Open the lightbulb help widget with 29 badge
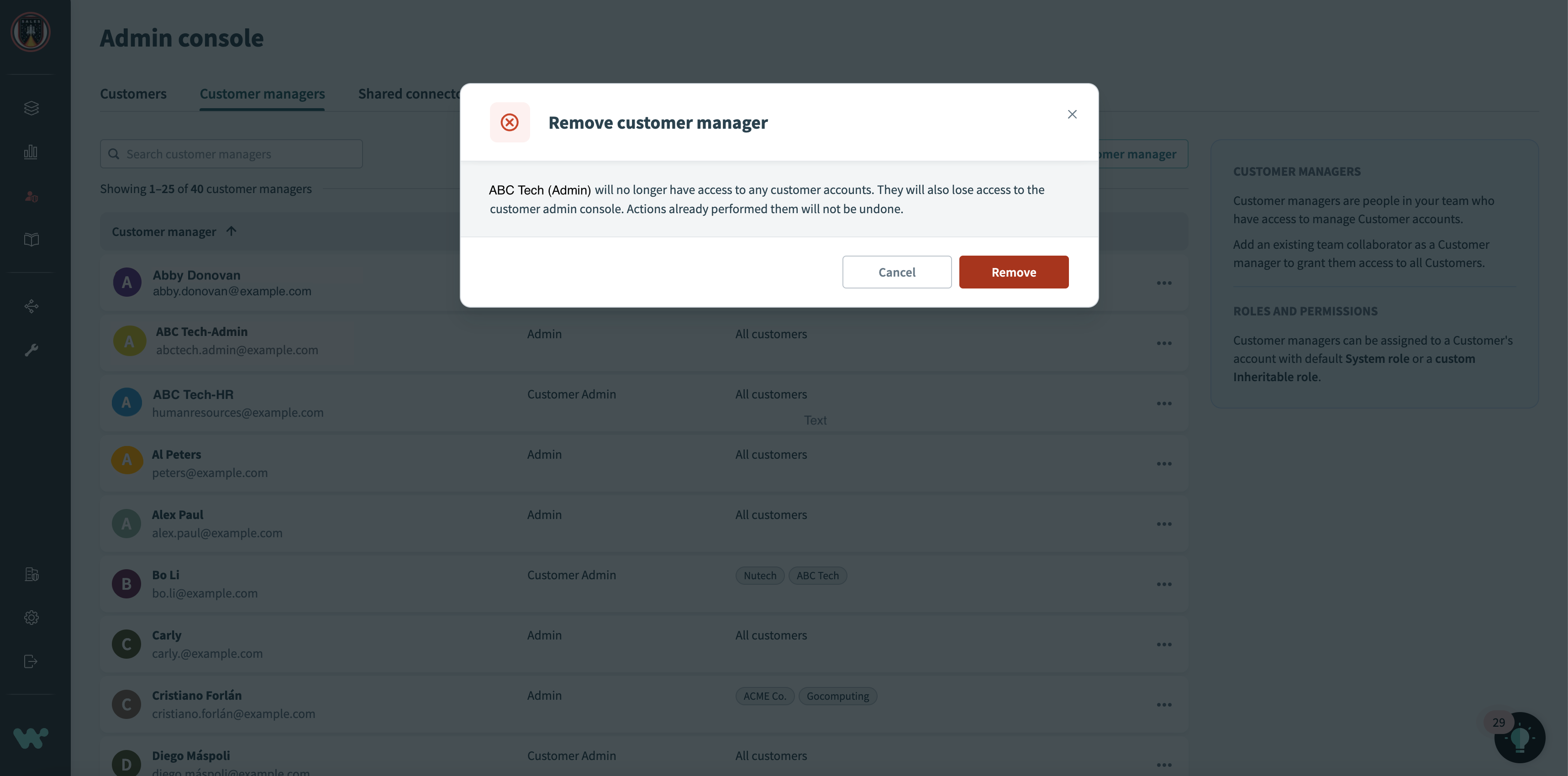 coord(1519,737)
